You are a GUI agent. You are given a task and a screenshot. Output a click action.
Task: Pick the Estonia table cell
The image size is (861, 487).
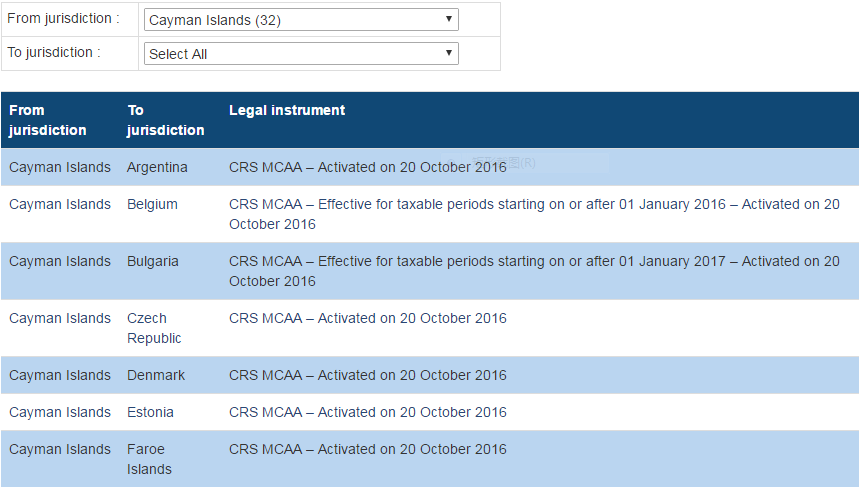150,412
